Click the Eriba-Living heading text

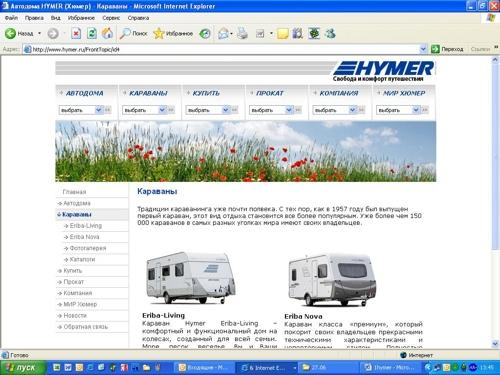point(163,315)
